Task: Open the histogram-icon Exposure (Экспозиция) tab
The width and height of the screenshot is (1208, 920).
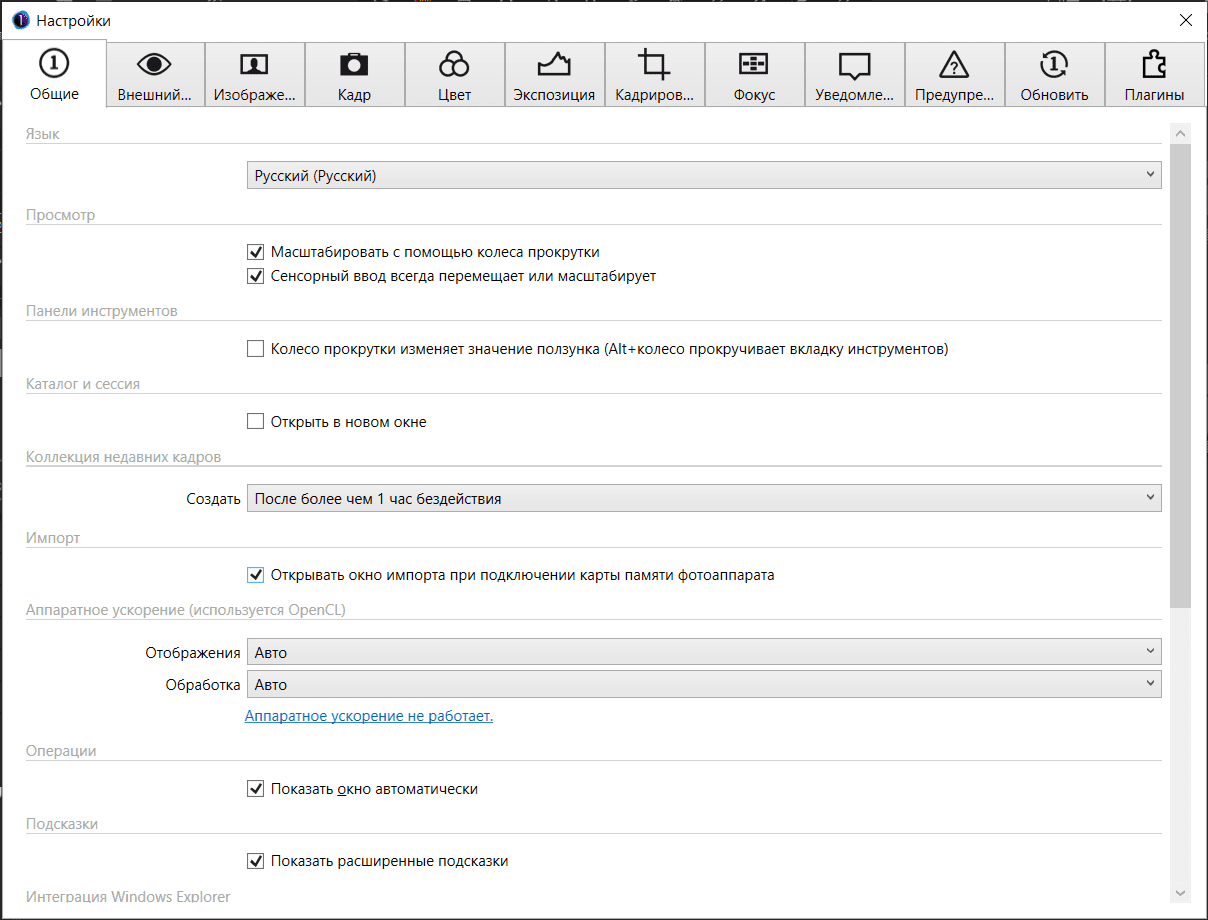Action: tap(555, 75)
